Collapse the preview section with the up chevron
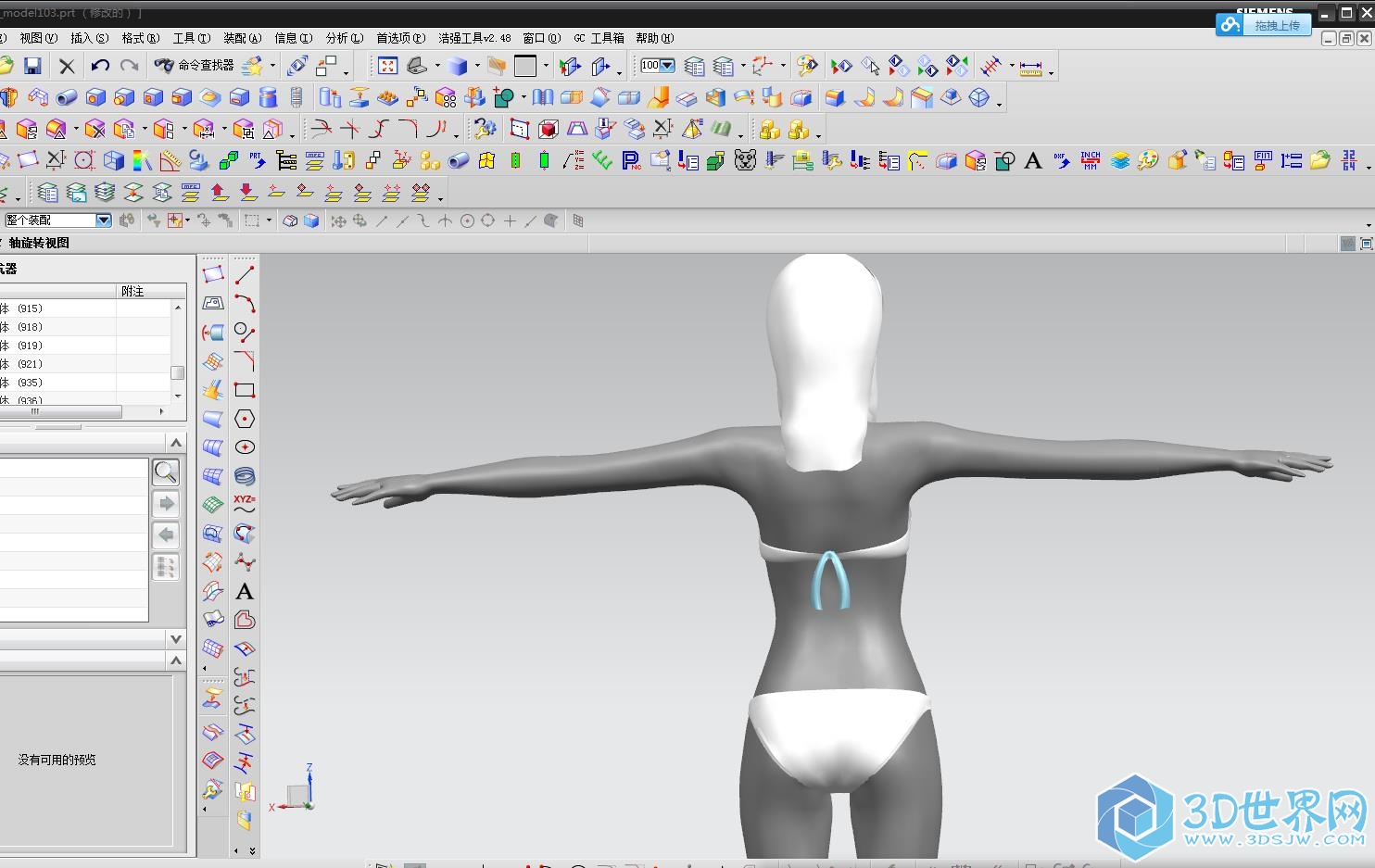This screenshot has width=1375, height=868. click(x=176, y=660)
